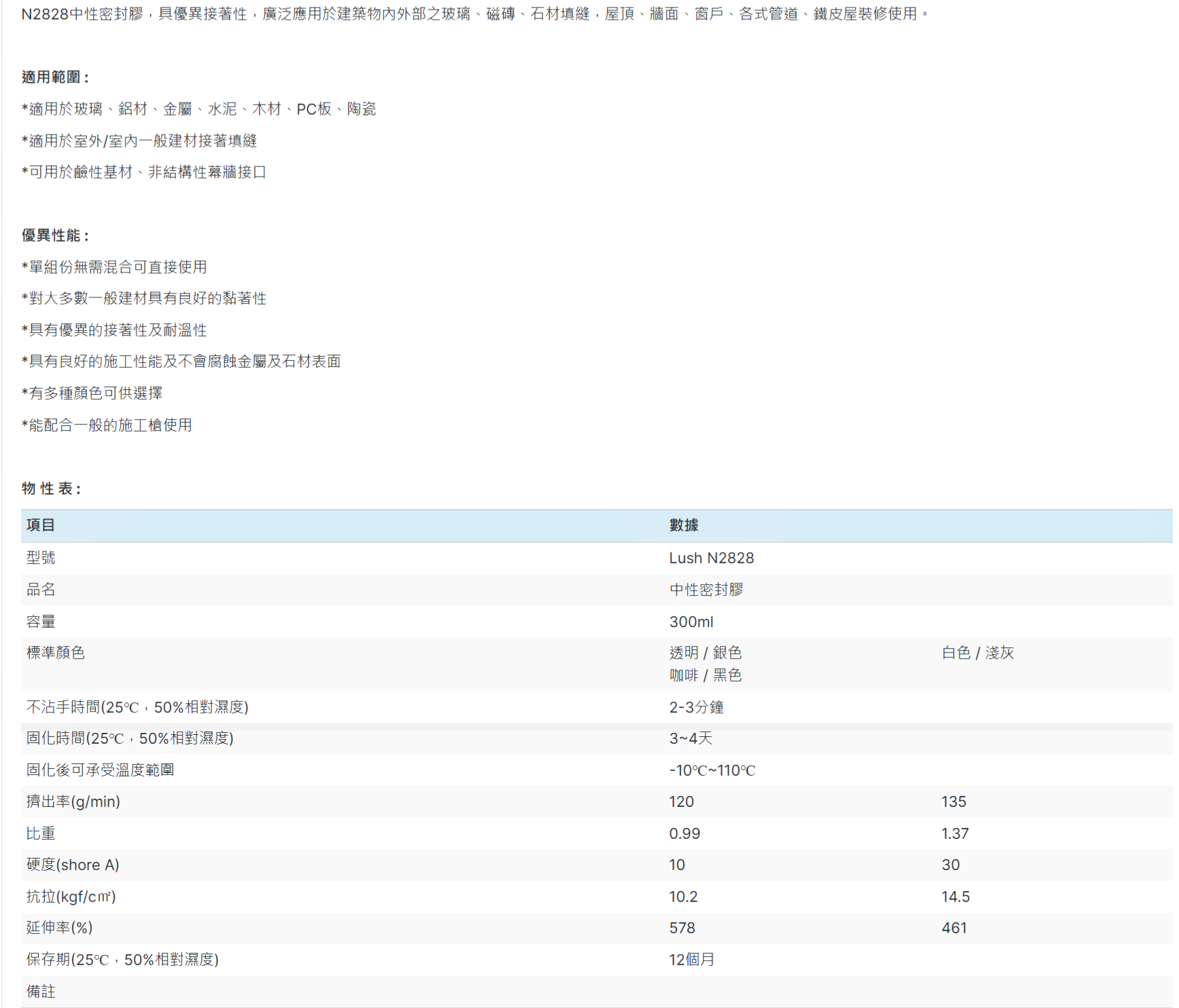This screenshot has height=1008, width=1179.
Task: Click the line 適用於室外/室內一般建材接著填縫
Action: 139,141
